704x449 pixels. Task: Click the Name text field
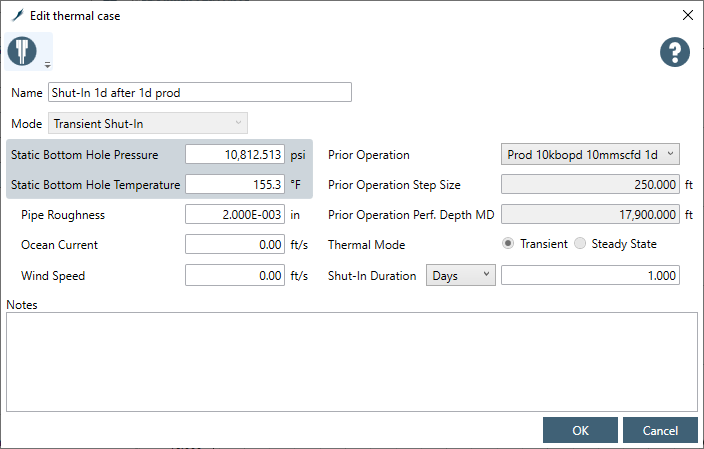pyautogui.click(x=200, y=93)
